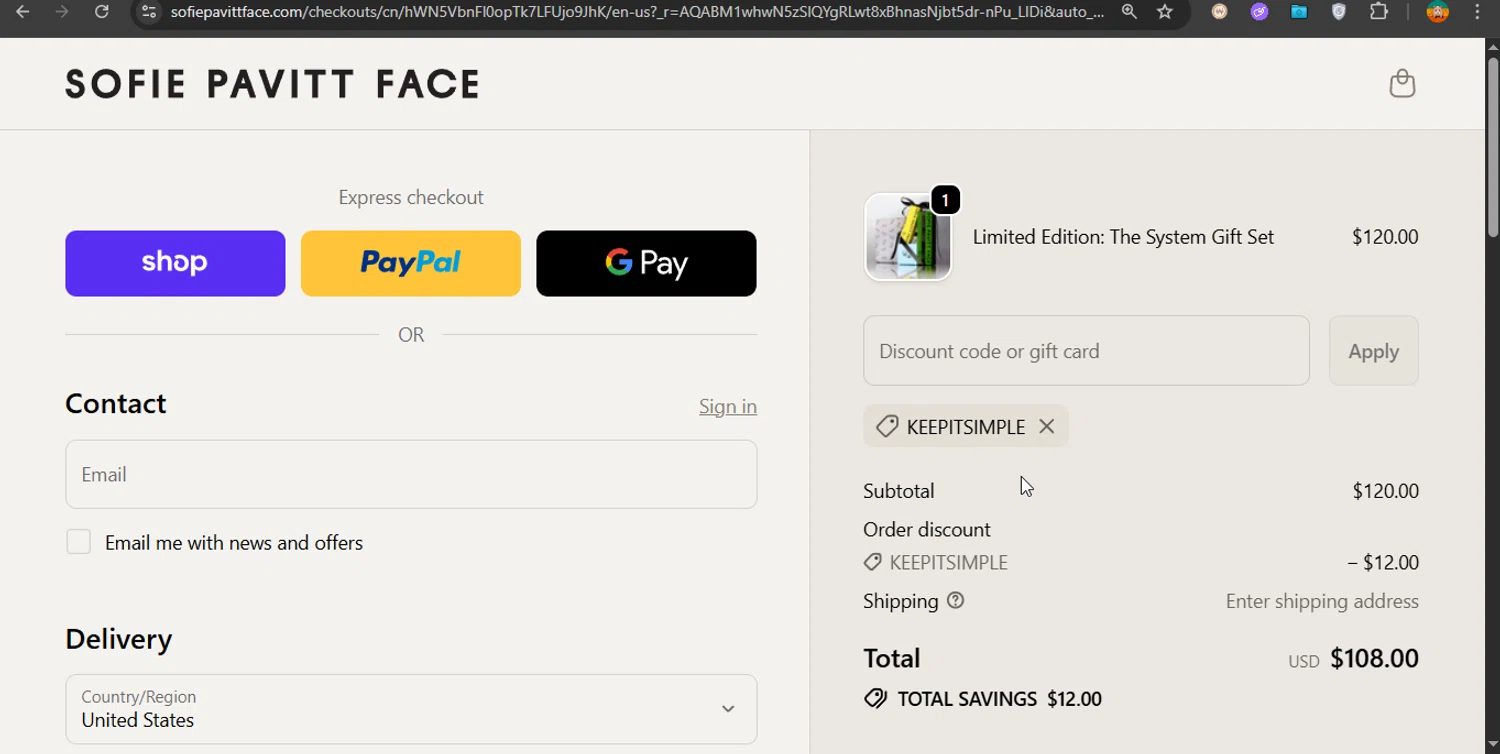Click the Enter shipping address text
The height and width of the screenshot is (754, 1500).
tap(1322, 601)
